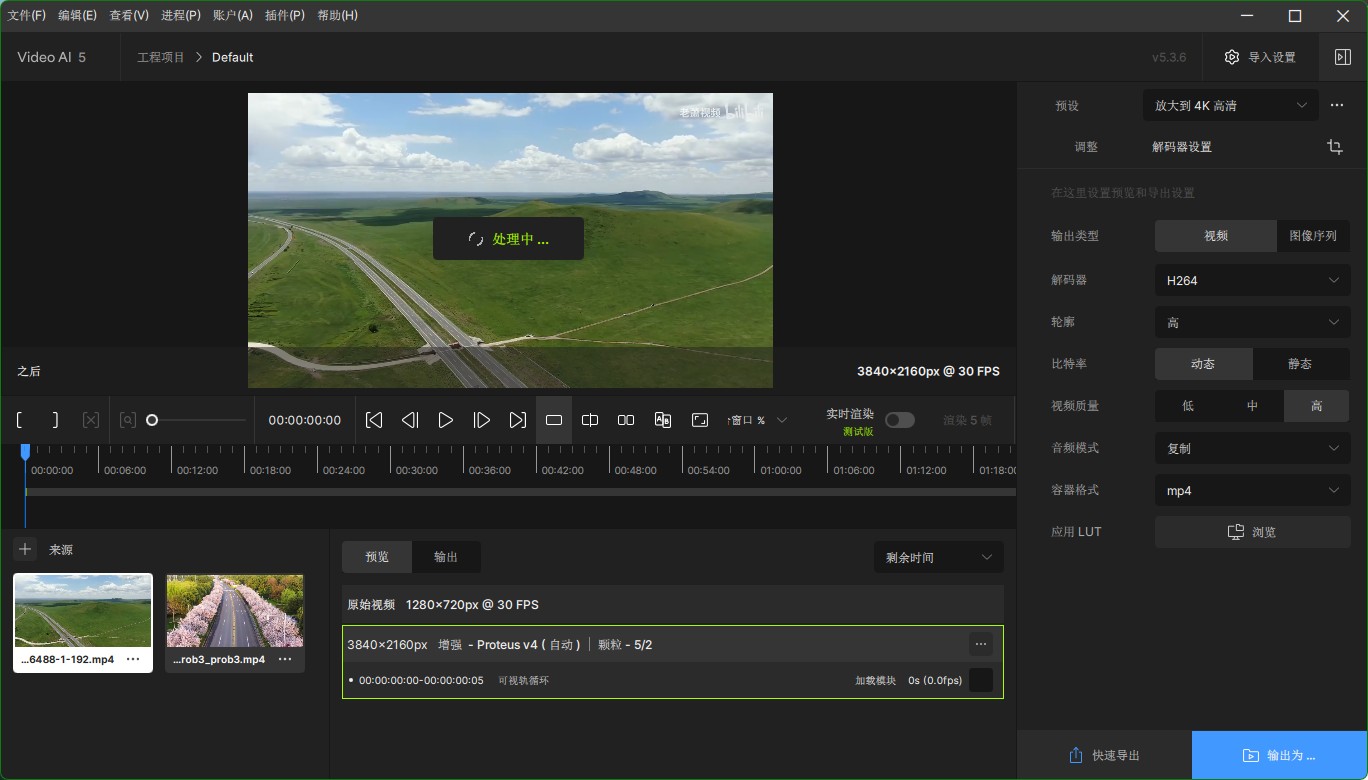Click the blue playhead on timeline
Screen dimensions: 1368x780
26,453
